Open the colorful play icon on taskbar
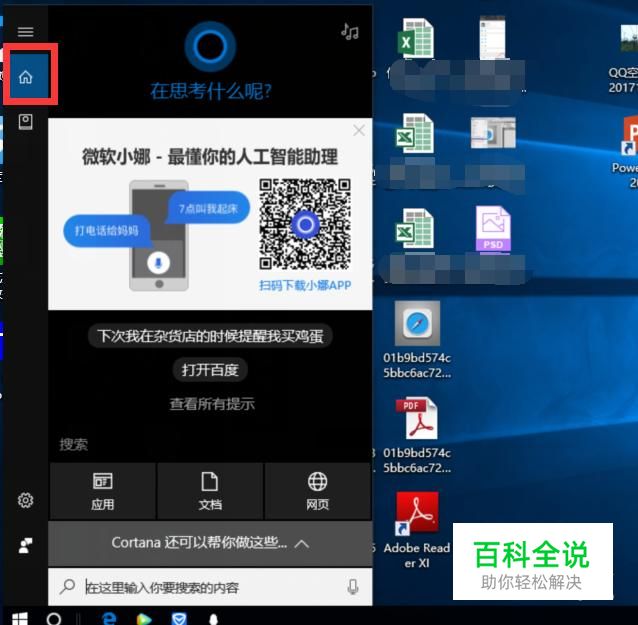Viewport: 638px width, 625px height. tap(144, 619)
